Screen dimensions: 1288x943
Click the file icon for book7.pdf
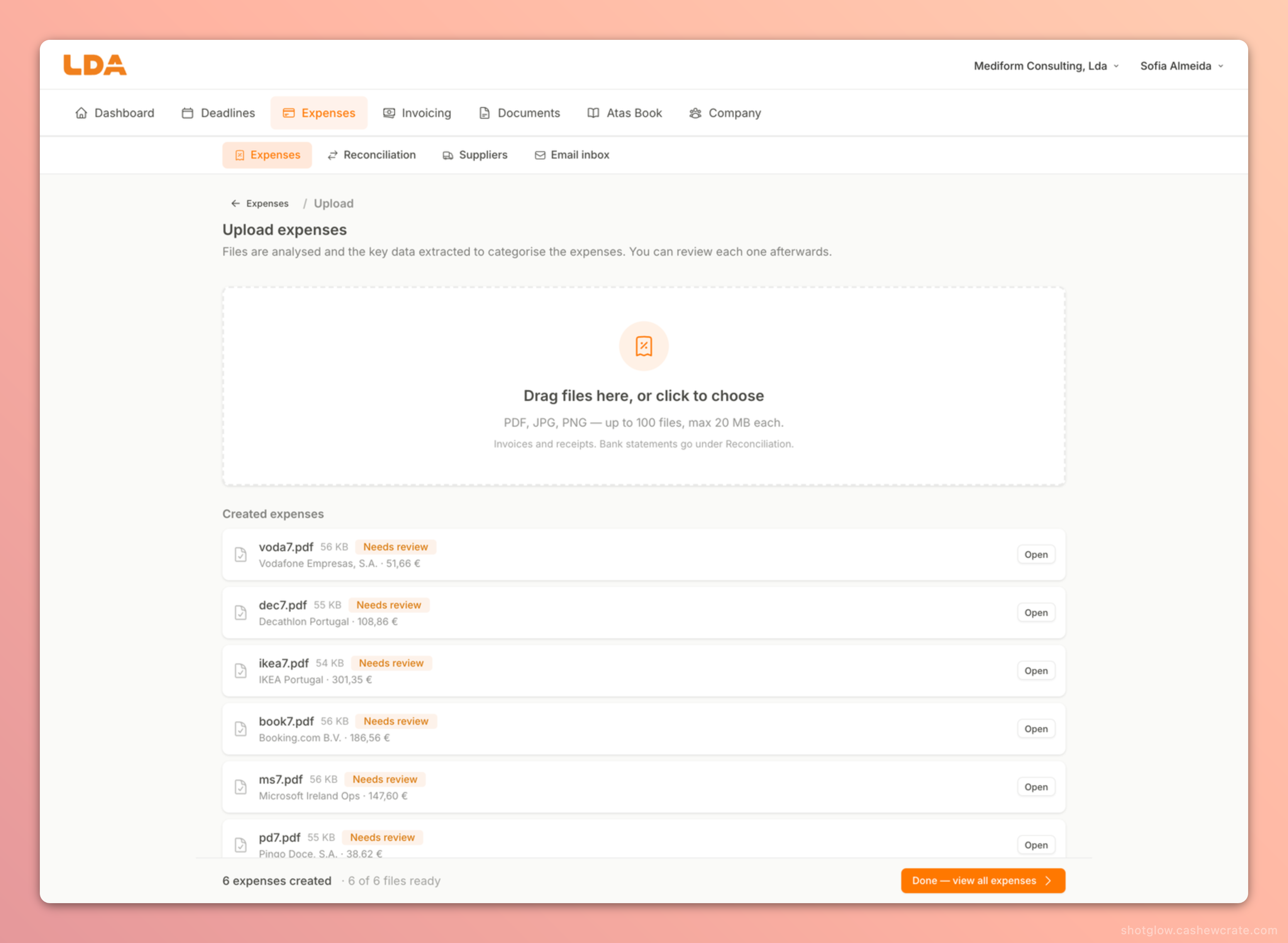[x=241, y=729]
